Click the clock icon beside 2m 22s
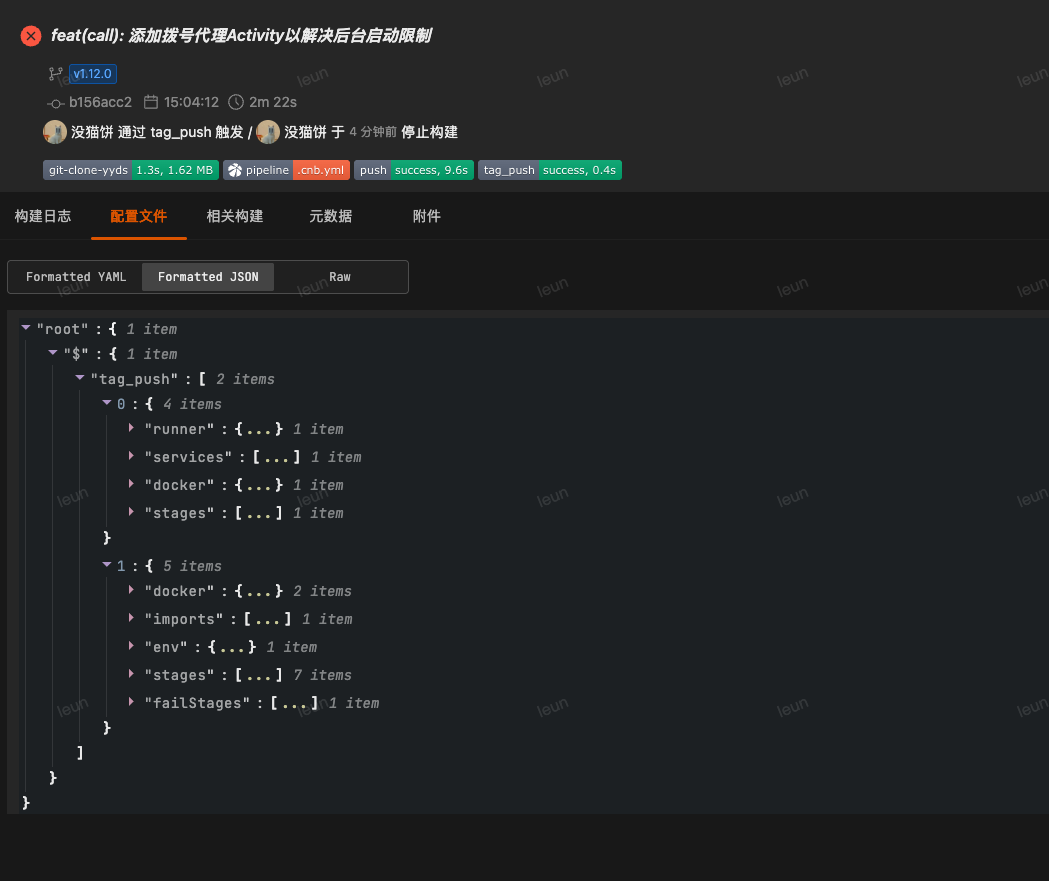 236,102
